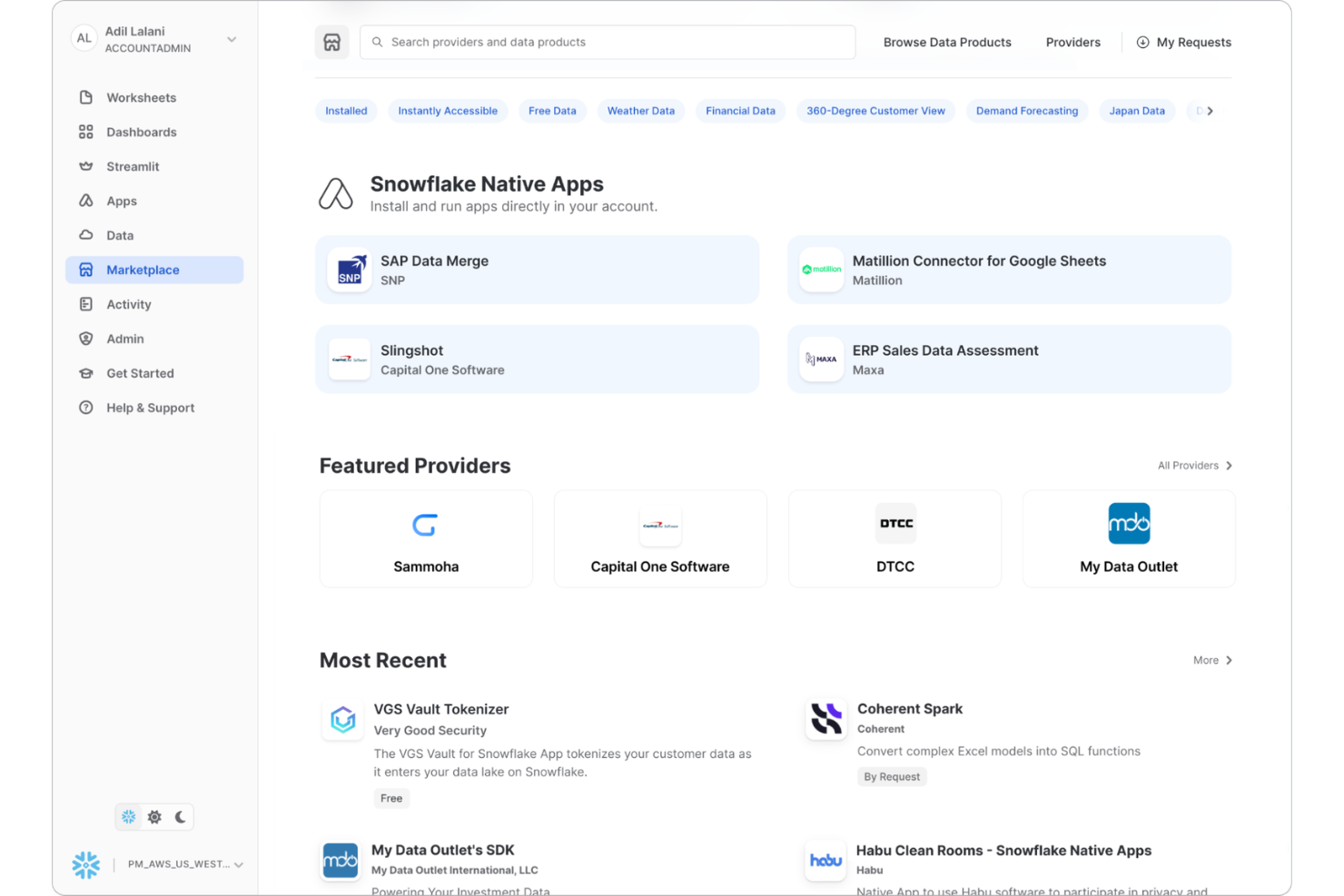Open Admin settings via its shield icon

coord(85,339)
